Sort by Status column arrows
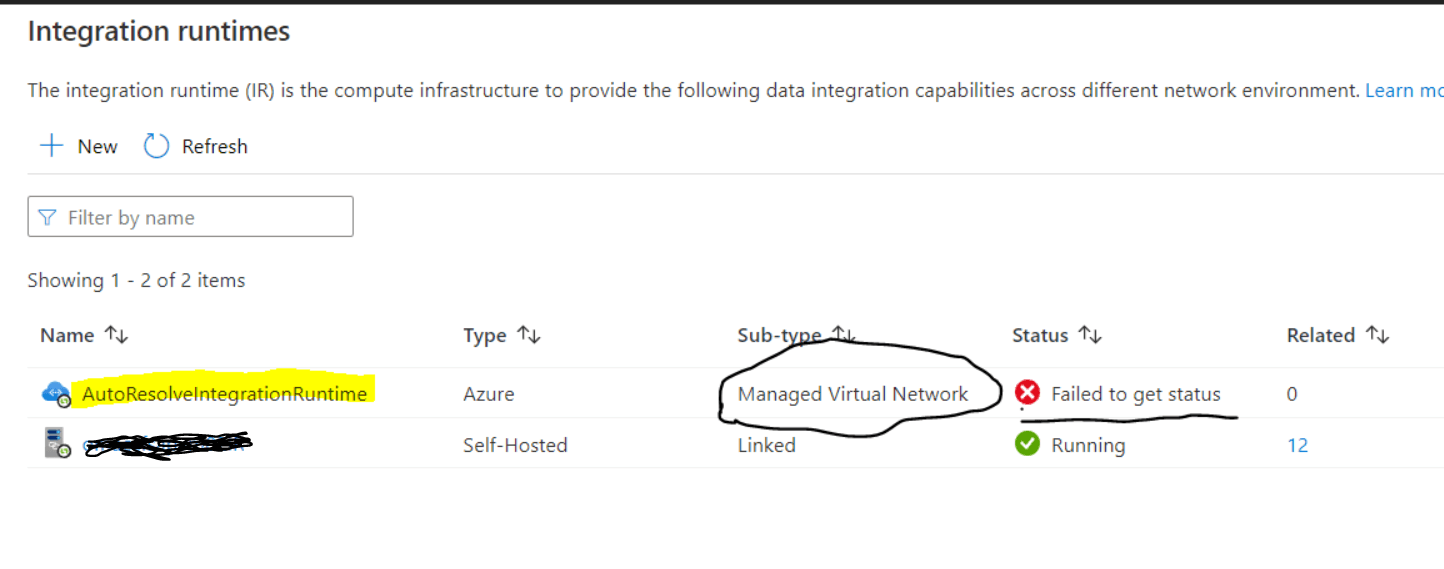Viewport: 1444px width, 569px height. coord(1091,336)
